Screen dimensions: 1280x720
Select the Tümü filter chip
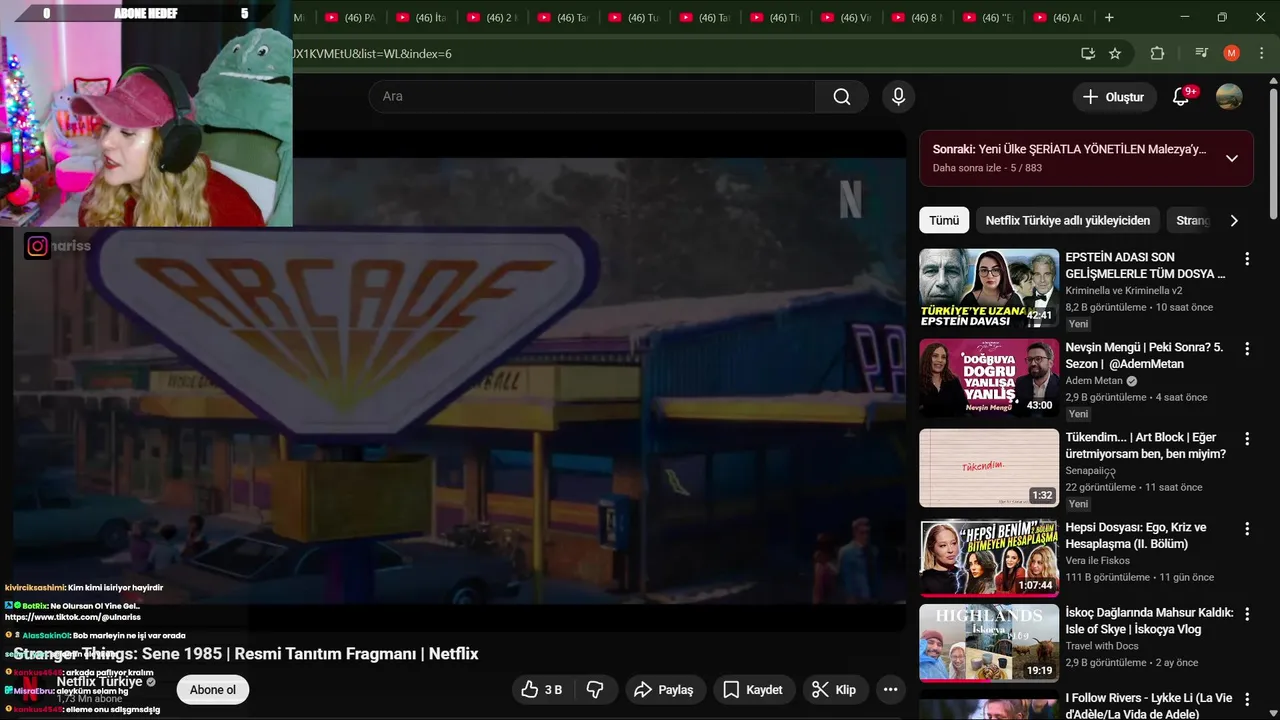coord(944,221)
